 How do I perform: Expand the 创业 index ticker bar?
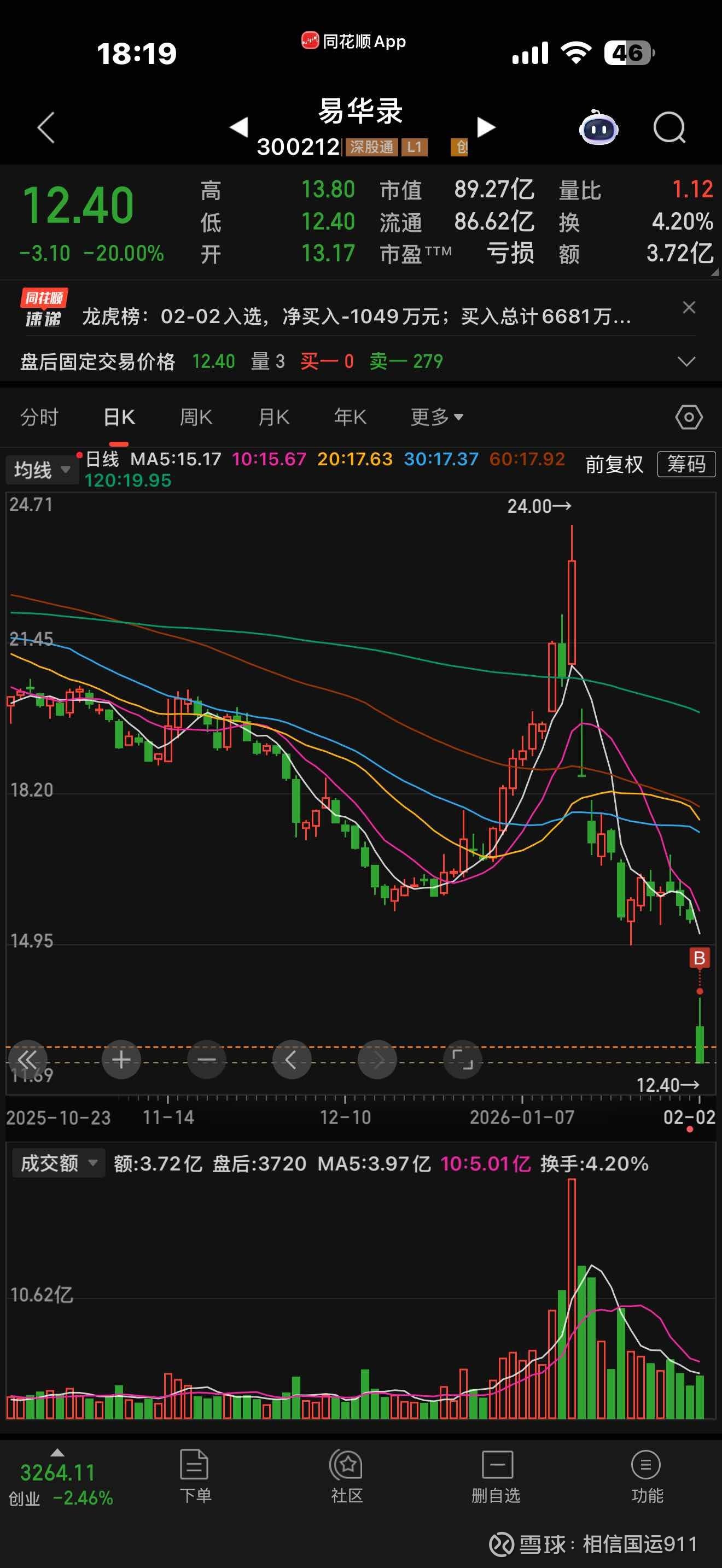60,1477
